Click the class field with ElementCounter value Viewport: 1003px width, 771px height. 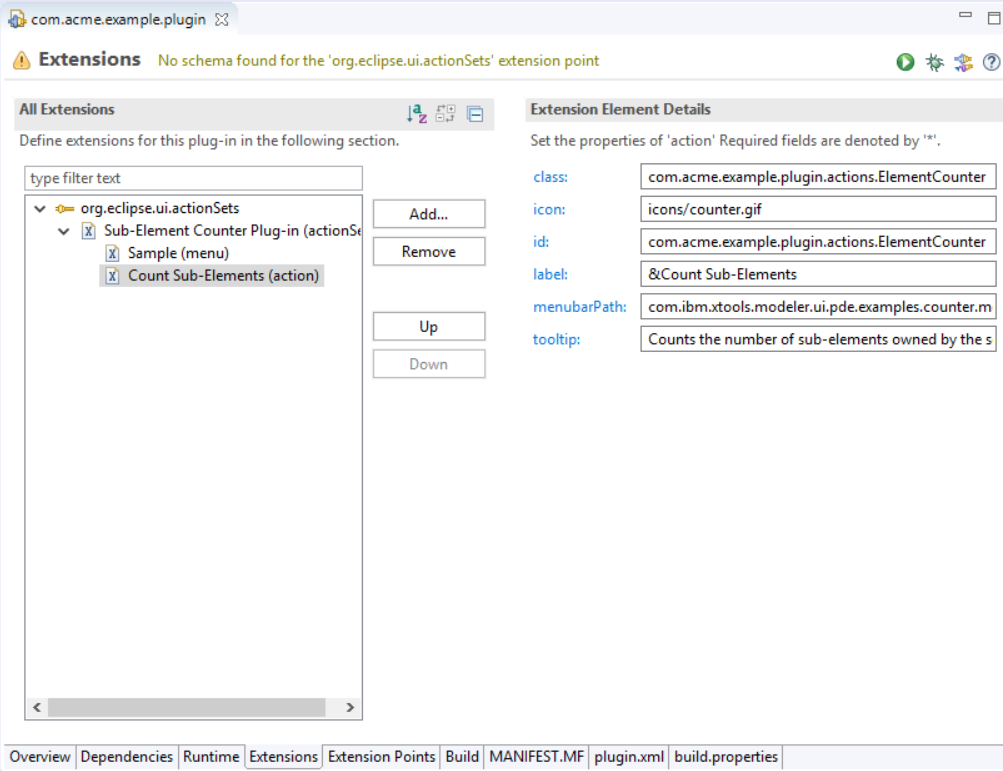point(818,177)
